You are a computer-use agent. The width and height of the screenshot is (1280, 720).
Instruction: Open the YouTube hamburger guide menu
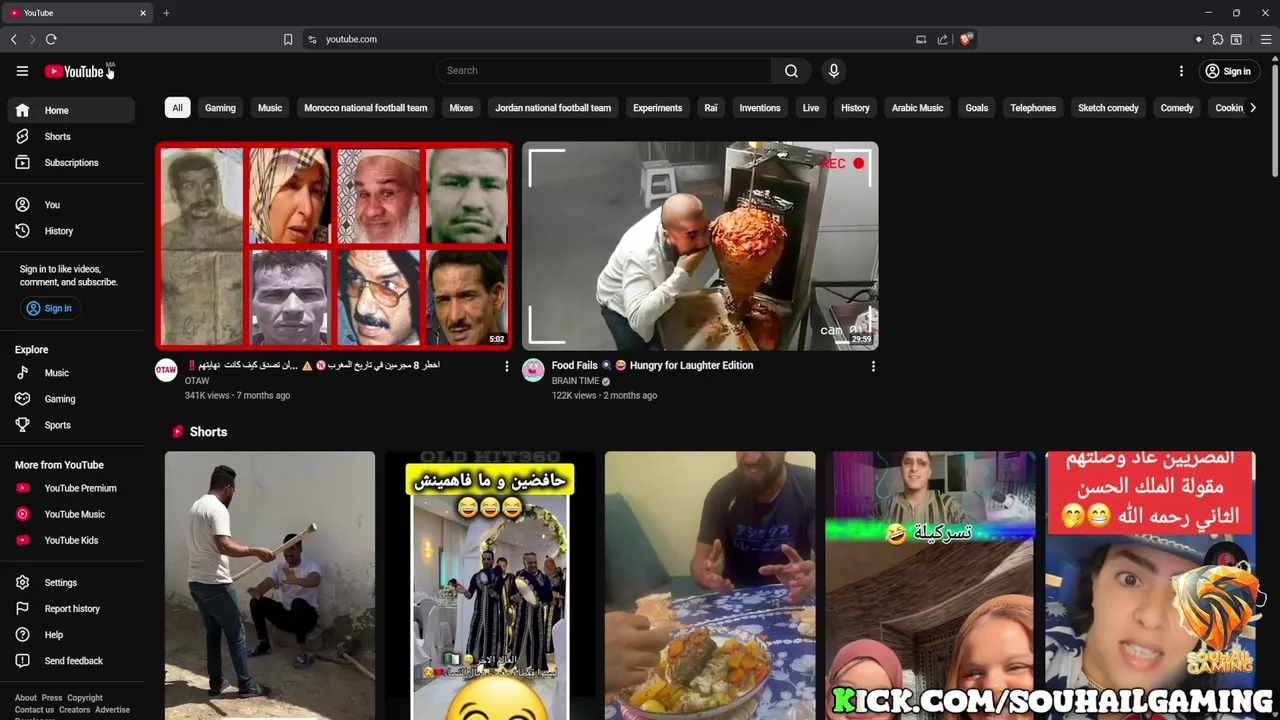coord(22,71)
